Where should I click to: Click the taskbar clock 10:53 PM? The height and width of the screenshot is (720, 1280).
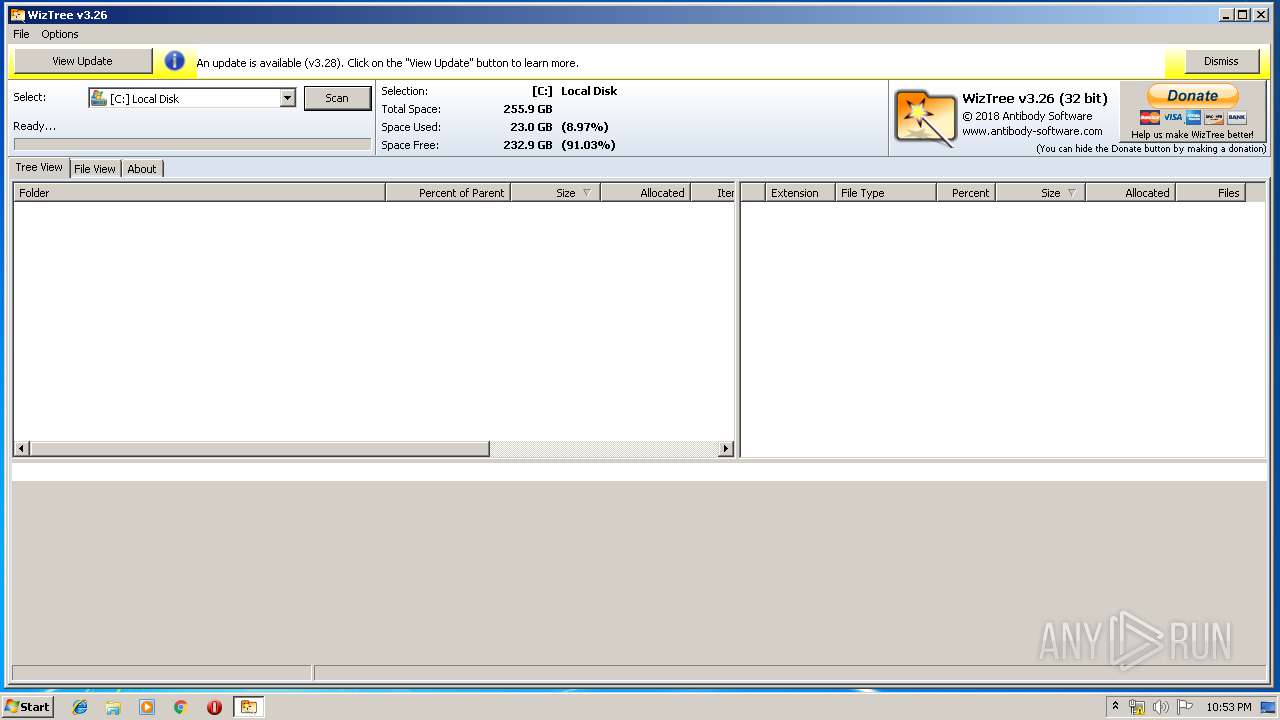[x=1229, y=707]
